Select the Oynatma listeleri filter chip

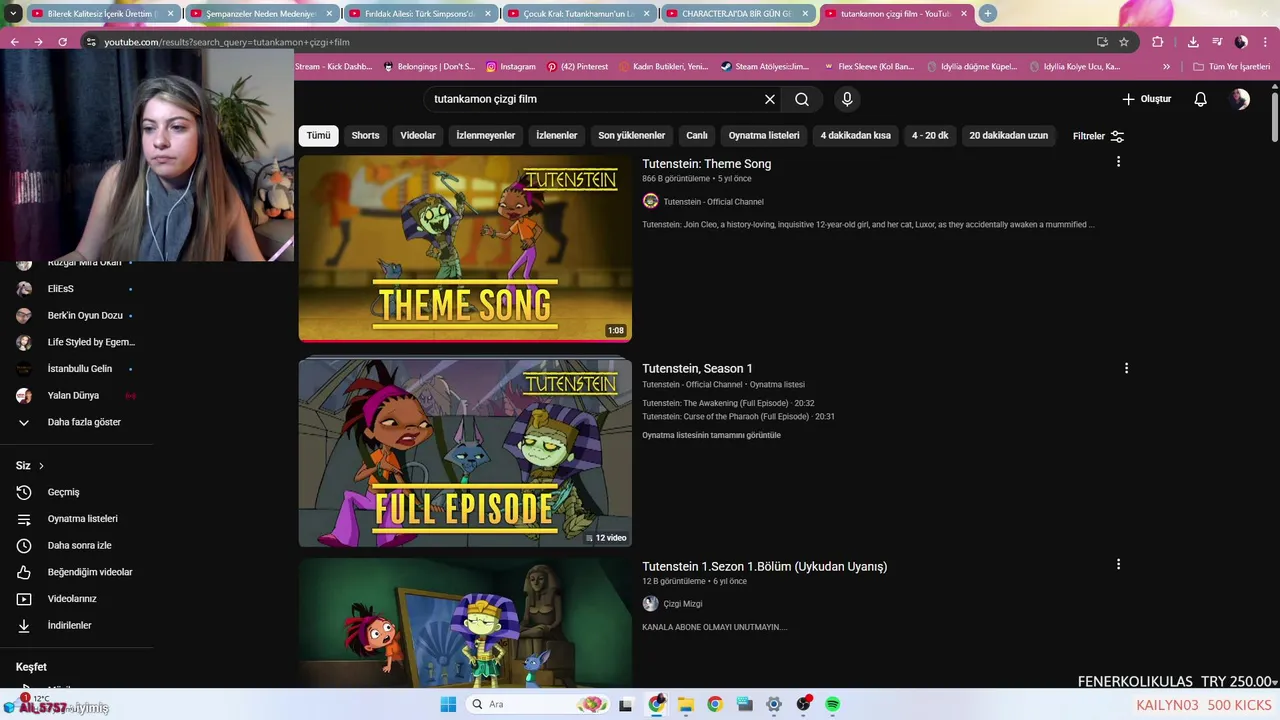(x=764, y=135)
